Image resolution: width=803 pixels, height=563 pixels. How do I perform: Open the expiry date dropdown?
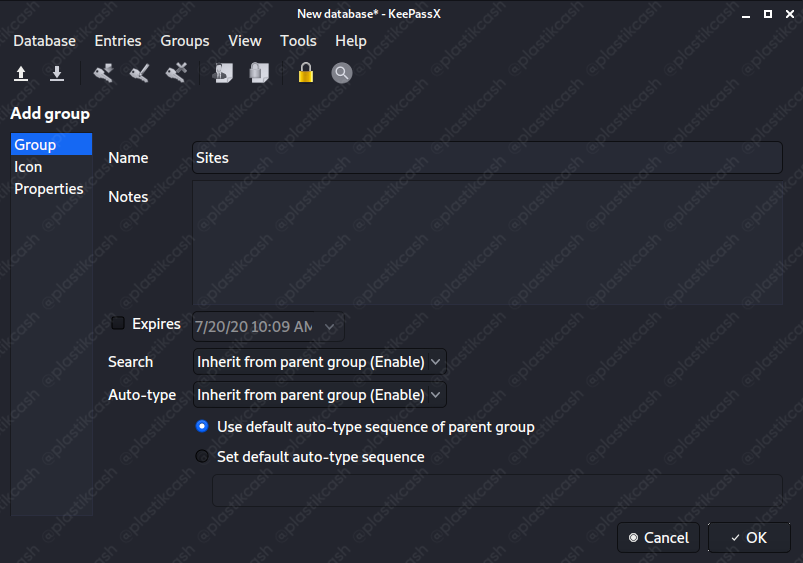[x=332, y=326]
